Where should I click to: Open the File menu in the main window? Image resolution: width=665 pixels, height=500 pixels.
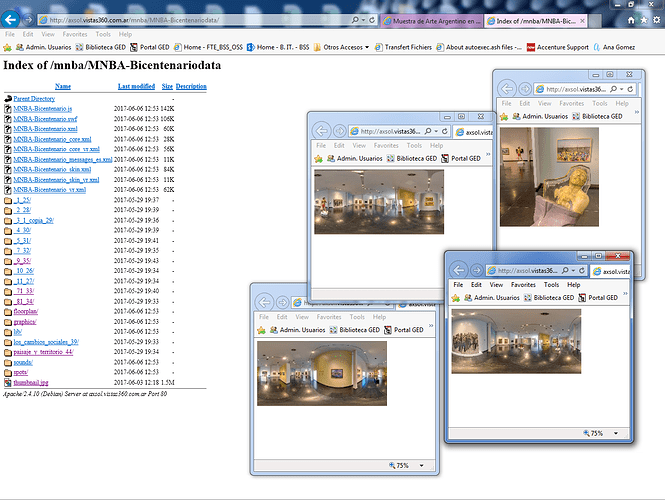[10, 34]
